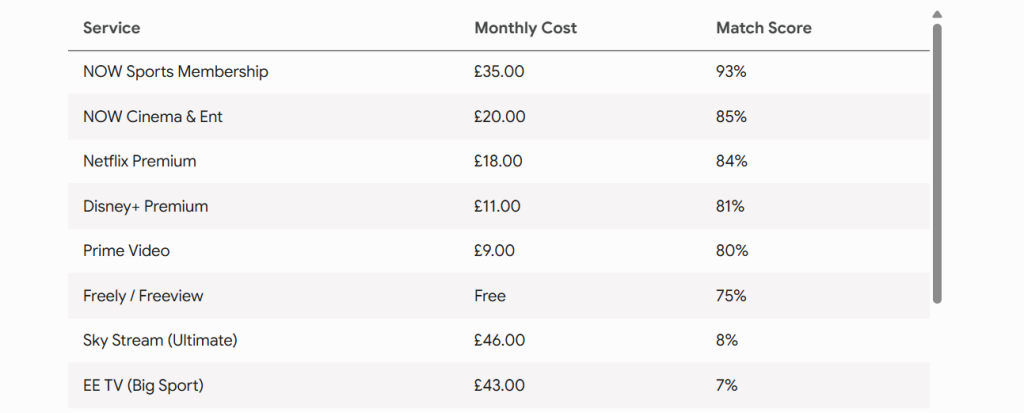The image size is (1024, 413).
Task: Click the 75% match score cell
Action: coord(731,296)
